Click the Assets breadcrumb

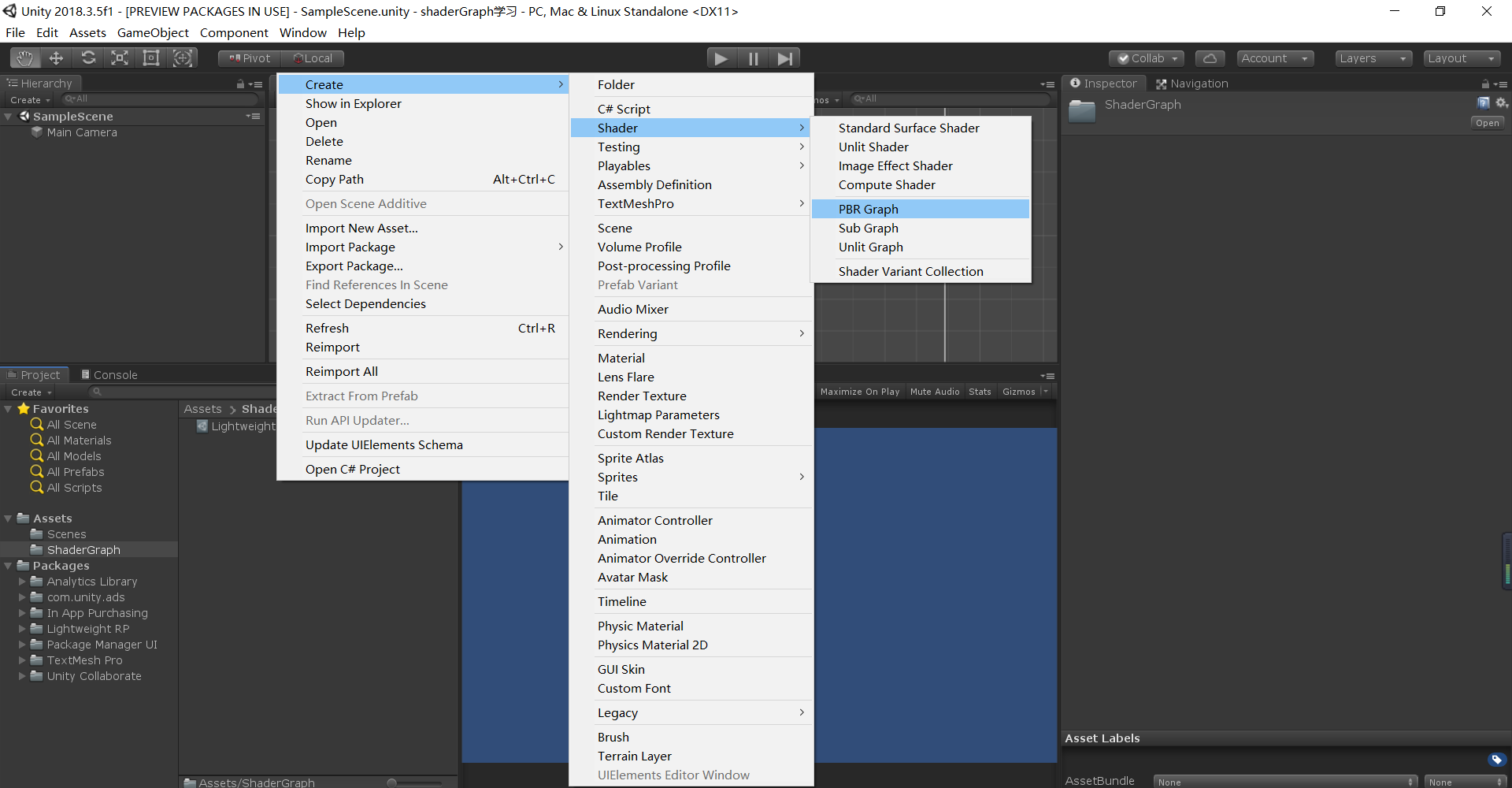(x=202, y=409)
